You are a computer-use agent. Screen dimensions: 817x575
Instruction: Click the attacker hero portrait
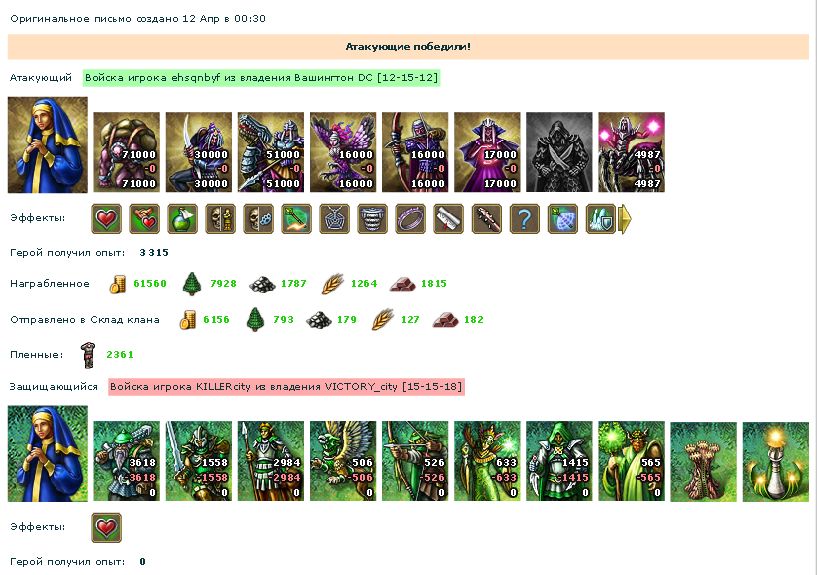(48, 145)
